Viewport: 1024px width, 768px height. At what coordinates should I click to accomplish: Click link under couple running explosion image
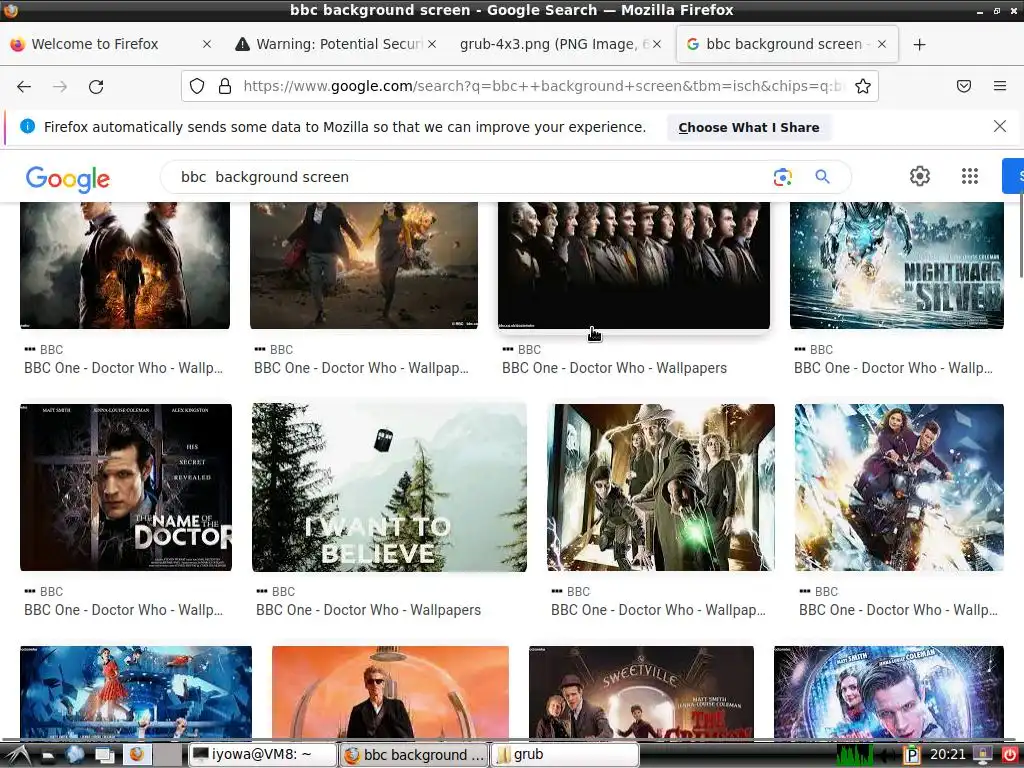[x=361, y=368]
